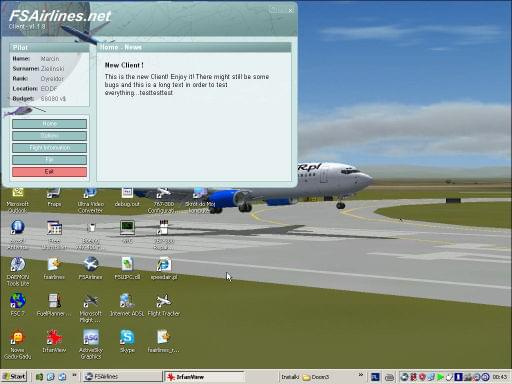The height and width of the screenshot is (384, 512).
Task: Open the FSAirlines desktop shortcut
Action: pyautogui.click(x=90, y=268)
